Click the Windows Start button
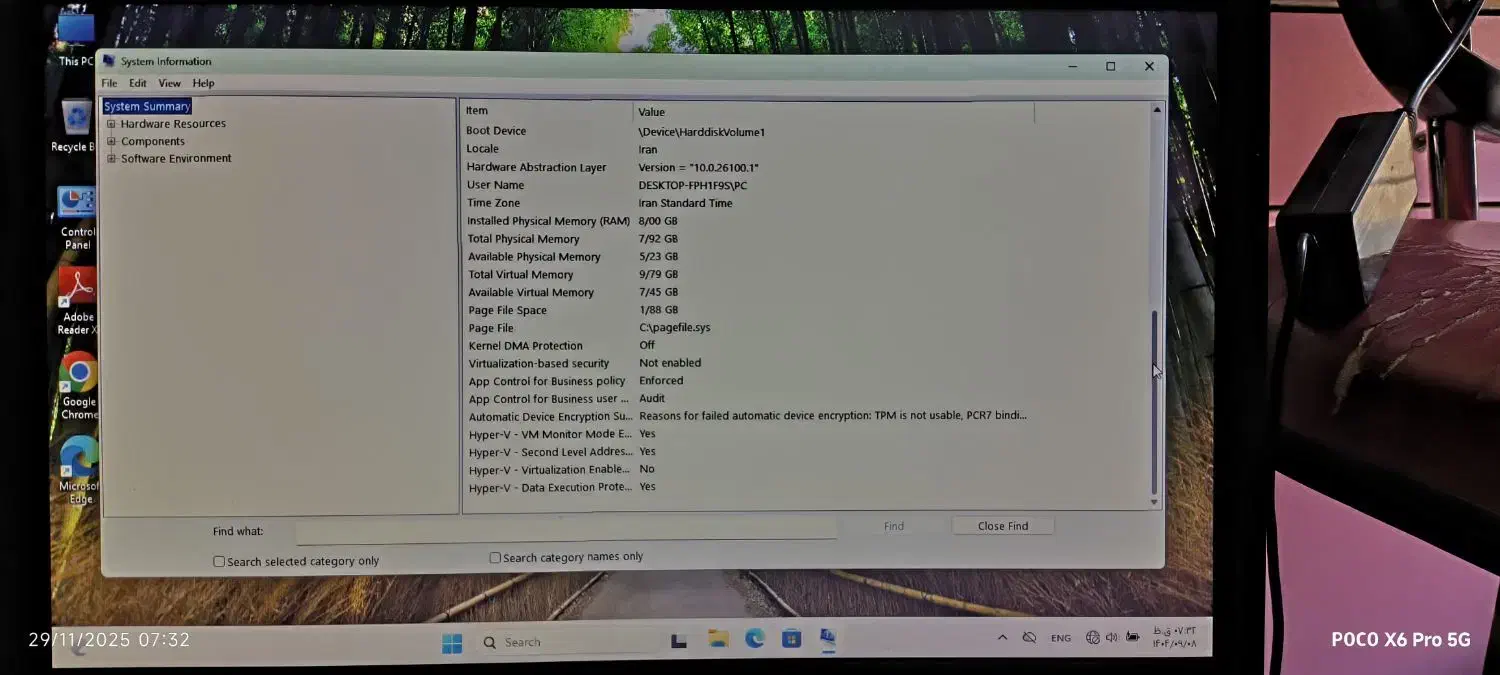The width and height of the screenshot is (1500, 675). coord(452,642)
